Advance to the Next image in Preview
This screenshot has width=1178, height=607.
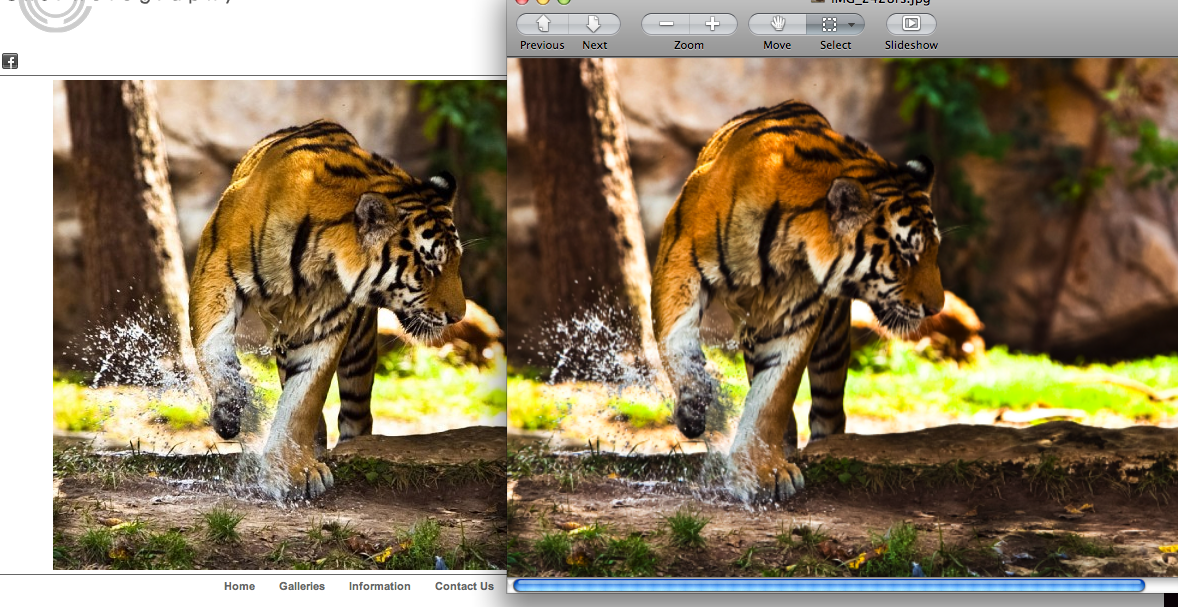(594, 24)
